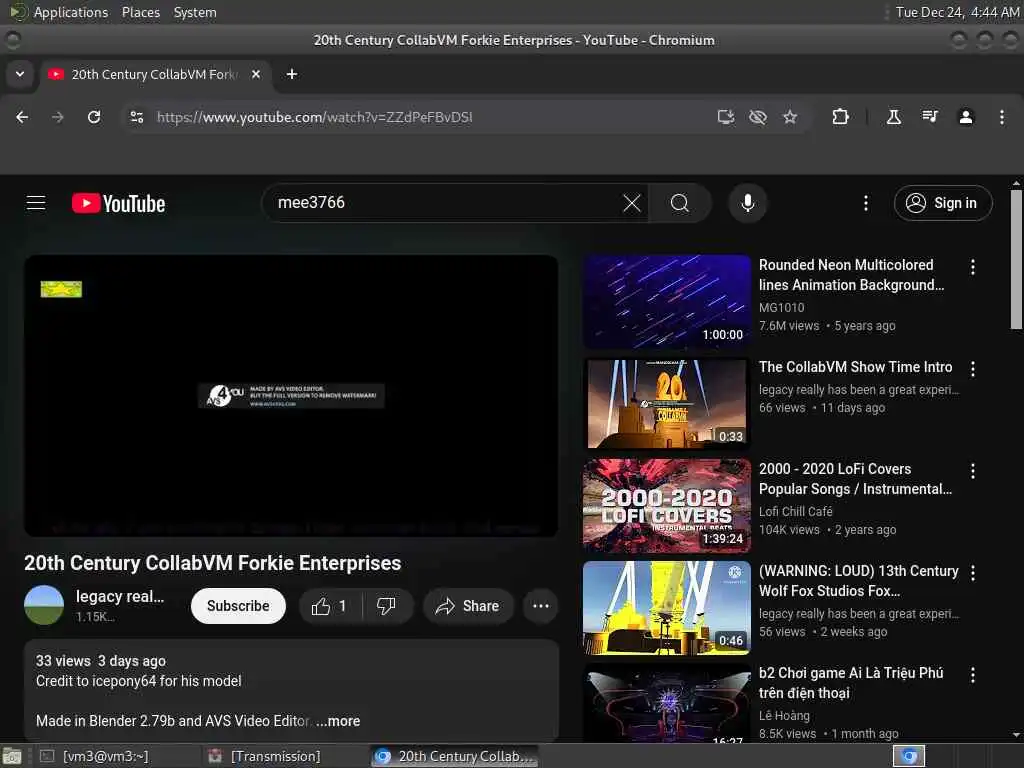The width and height of the screenshot is (1024, 768).
Task: Click the workspace switcher icon
Action: [x=909, y=756]
